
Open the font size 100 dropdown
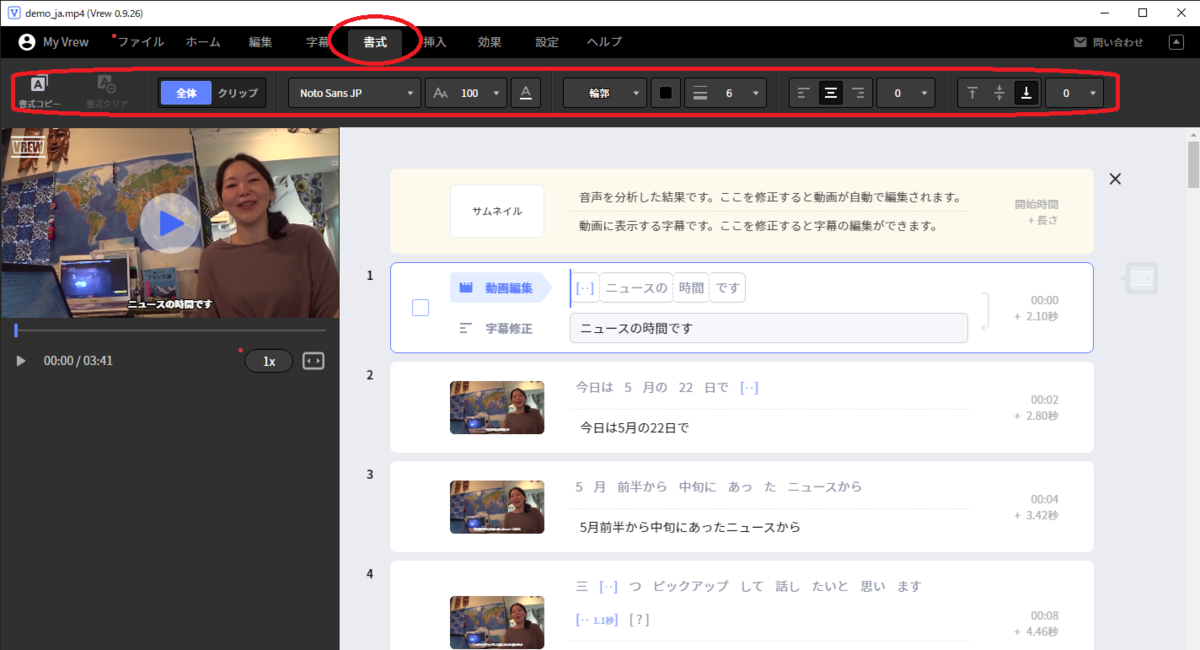point(465,92)
